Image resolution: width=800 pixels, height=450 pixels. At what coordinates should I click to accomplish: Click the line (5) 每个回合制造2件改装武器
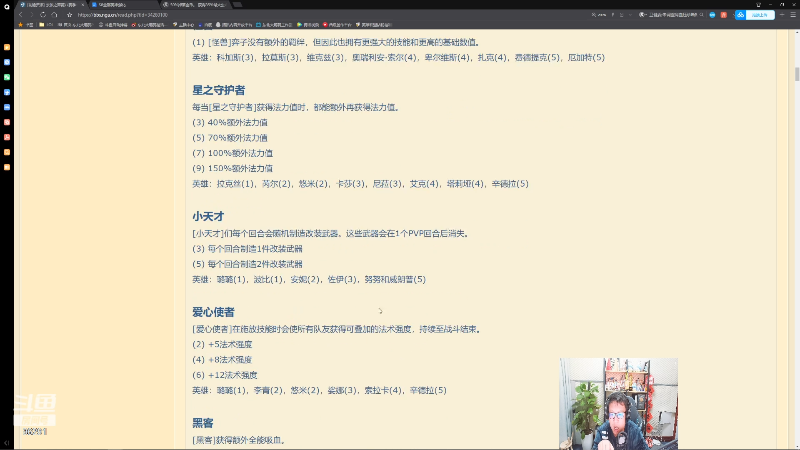click(247, 264)
